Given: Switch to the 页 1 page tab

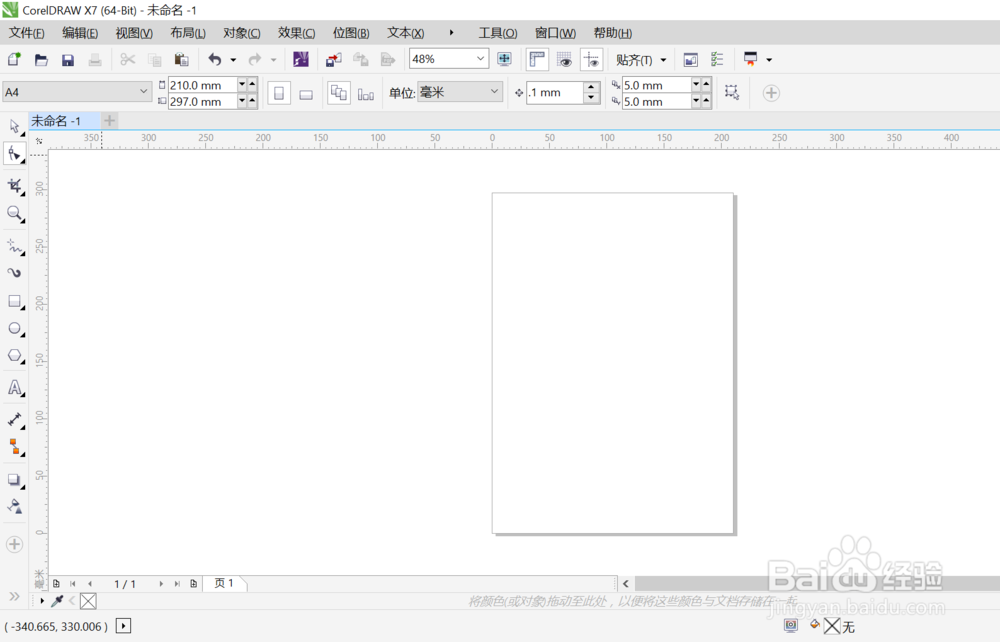Looking at the screenshot, I should pyautogui.click(x=224, y=583).
